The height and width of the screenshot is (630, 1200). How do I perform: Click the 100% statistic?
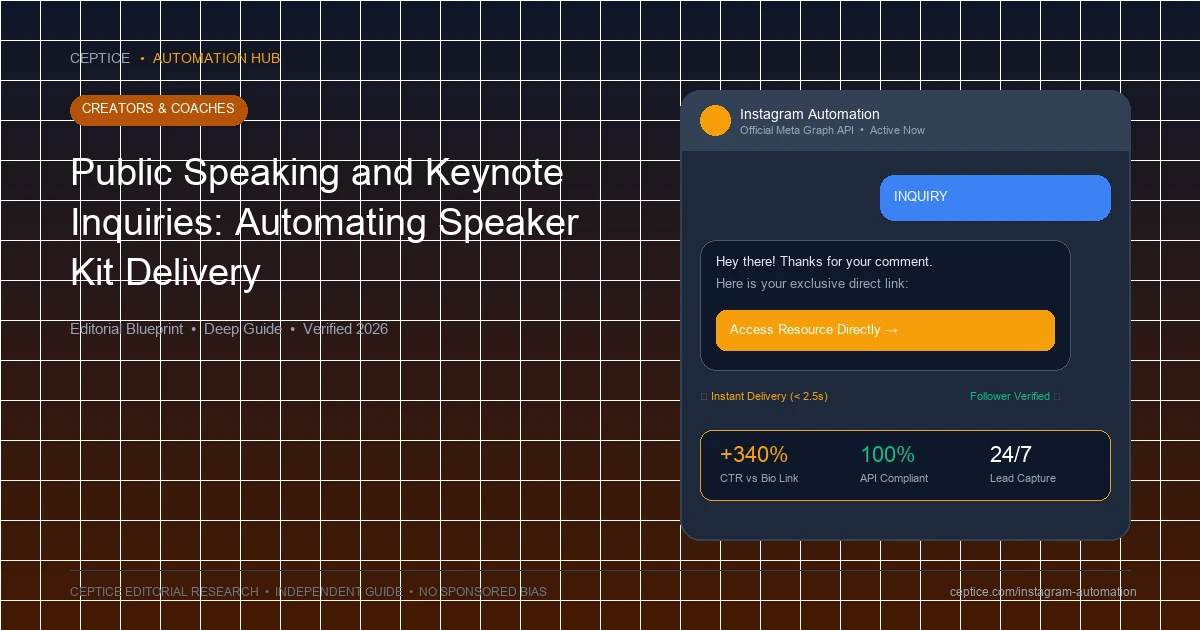(x=887, y=455)
